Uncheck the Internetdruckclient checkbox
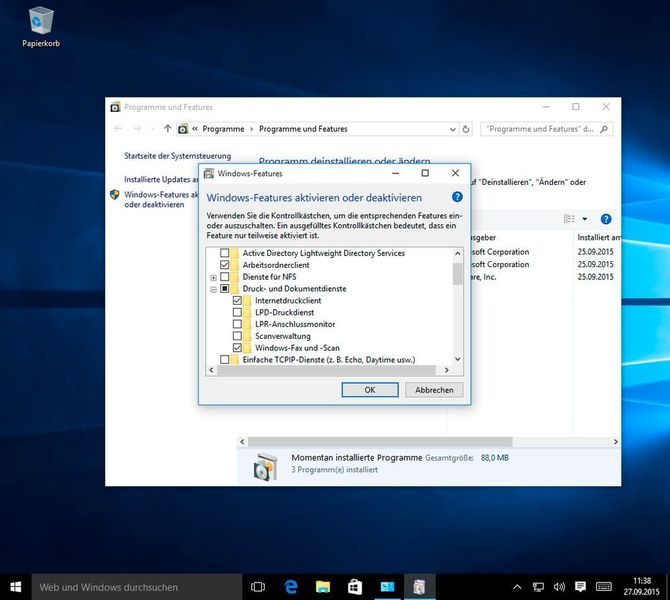The width and height of the screenshot is (670, 600). tap(237, 300)
